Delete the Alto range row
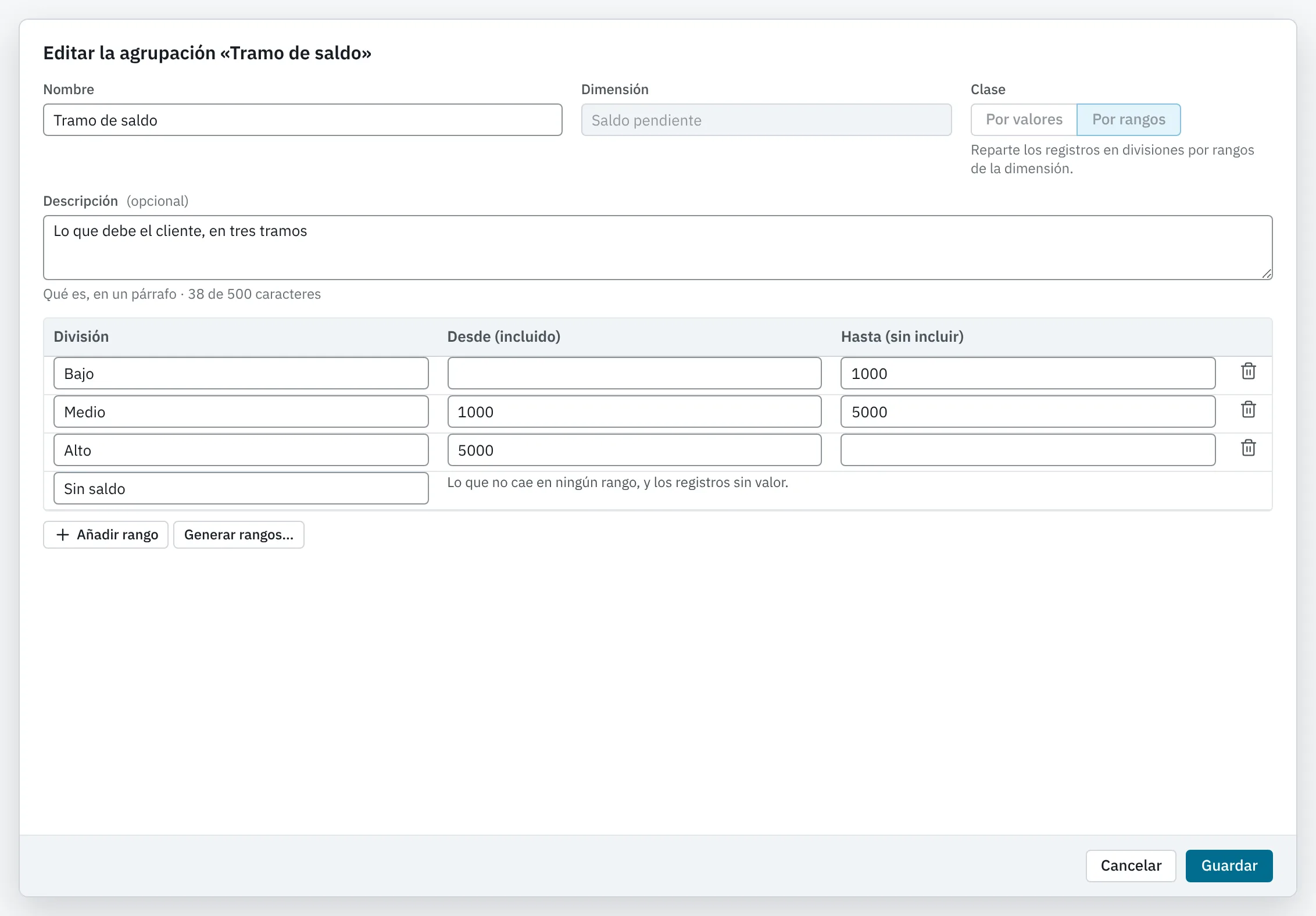 pyautogui.click(x=1248, y=449)
